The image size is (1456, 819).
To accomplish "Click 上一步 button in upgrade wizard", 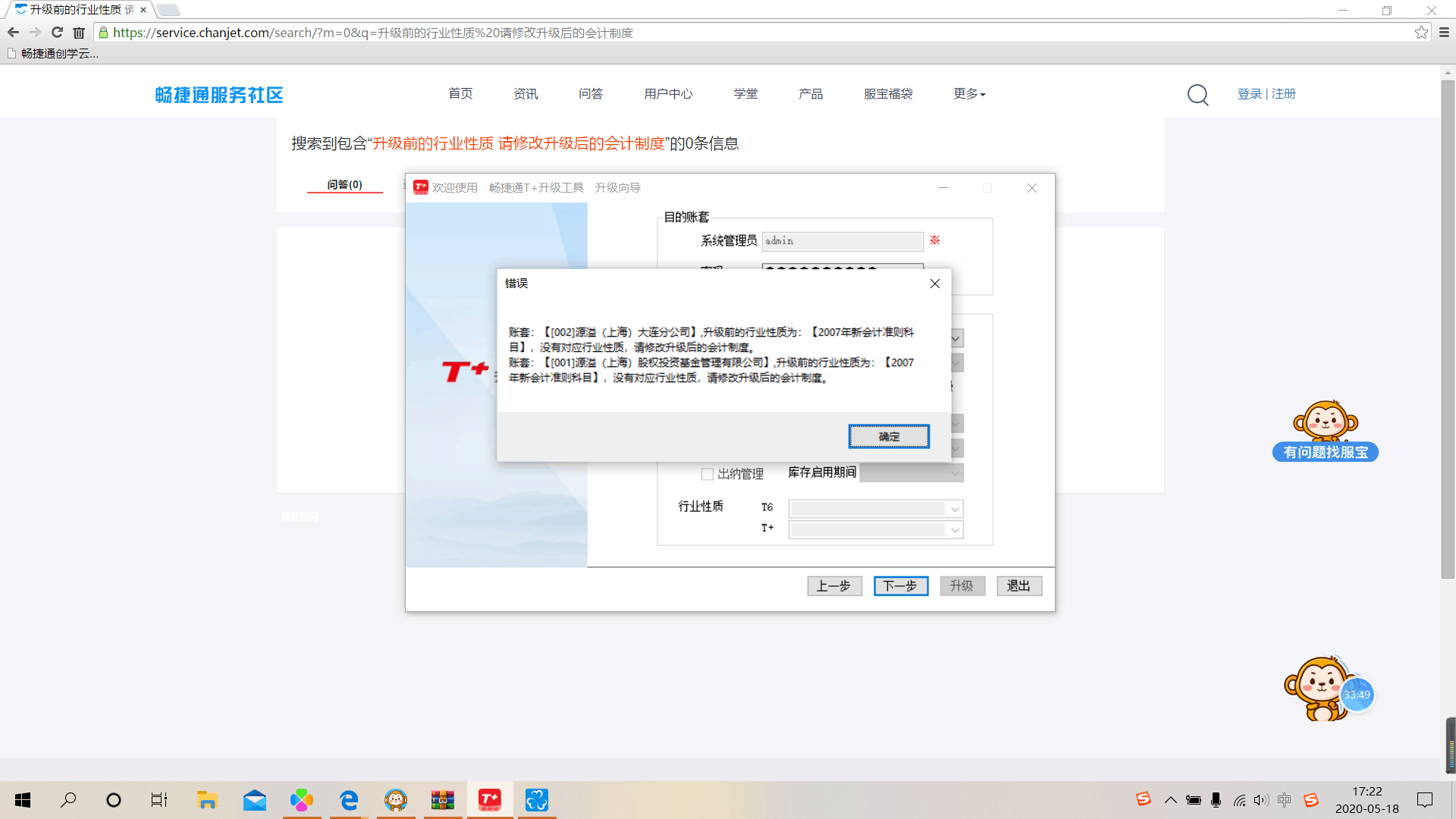I will pyautogui.click(x=834, y=585).
